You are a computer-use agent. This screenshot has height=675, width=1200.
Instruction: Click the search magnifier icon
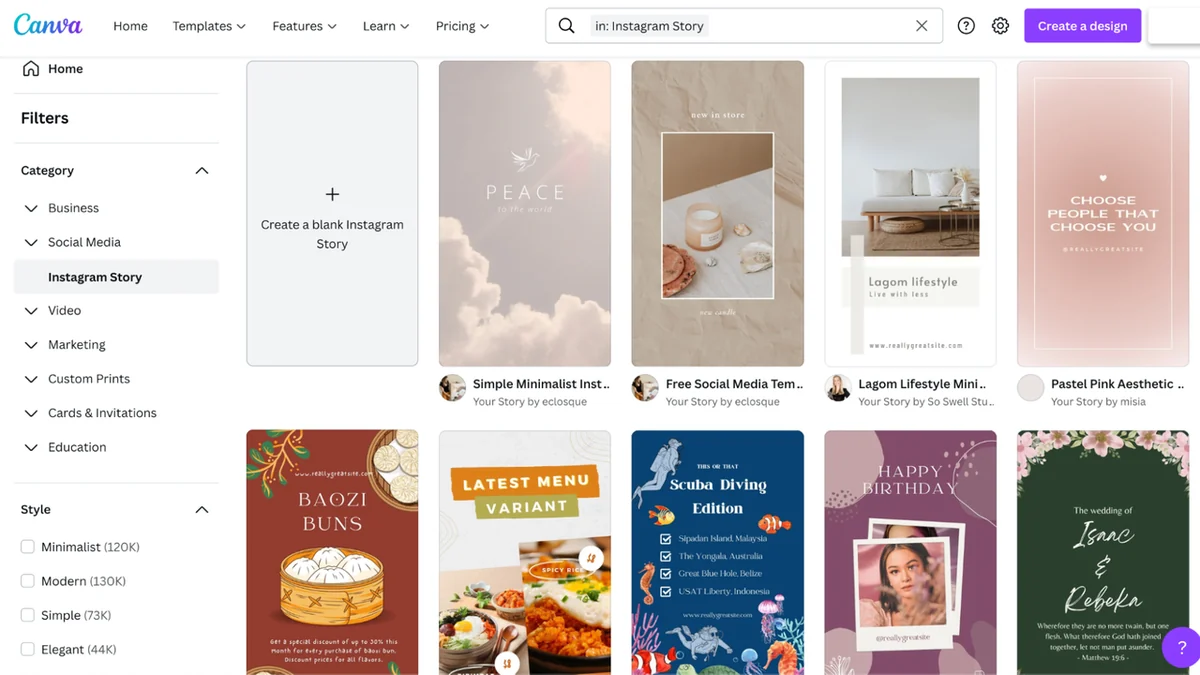click(566, 26)
